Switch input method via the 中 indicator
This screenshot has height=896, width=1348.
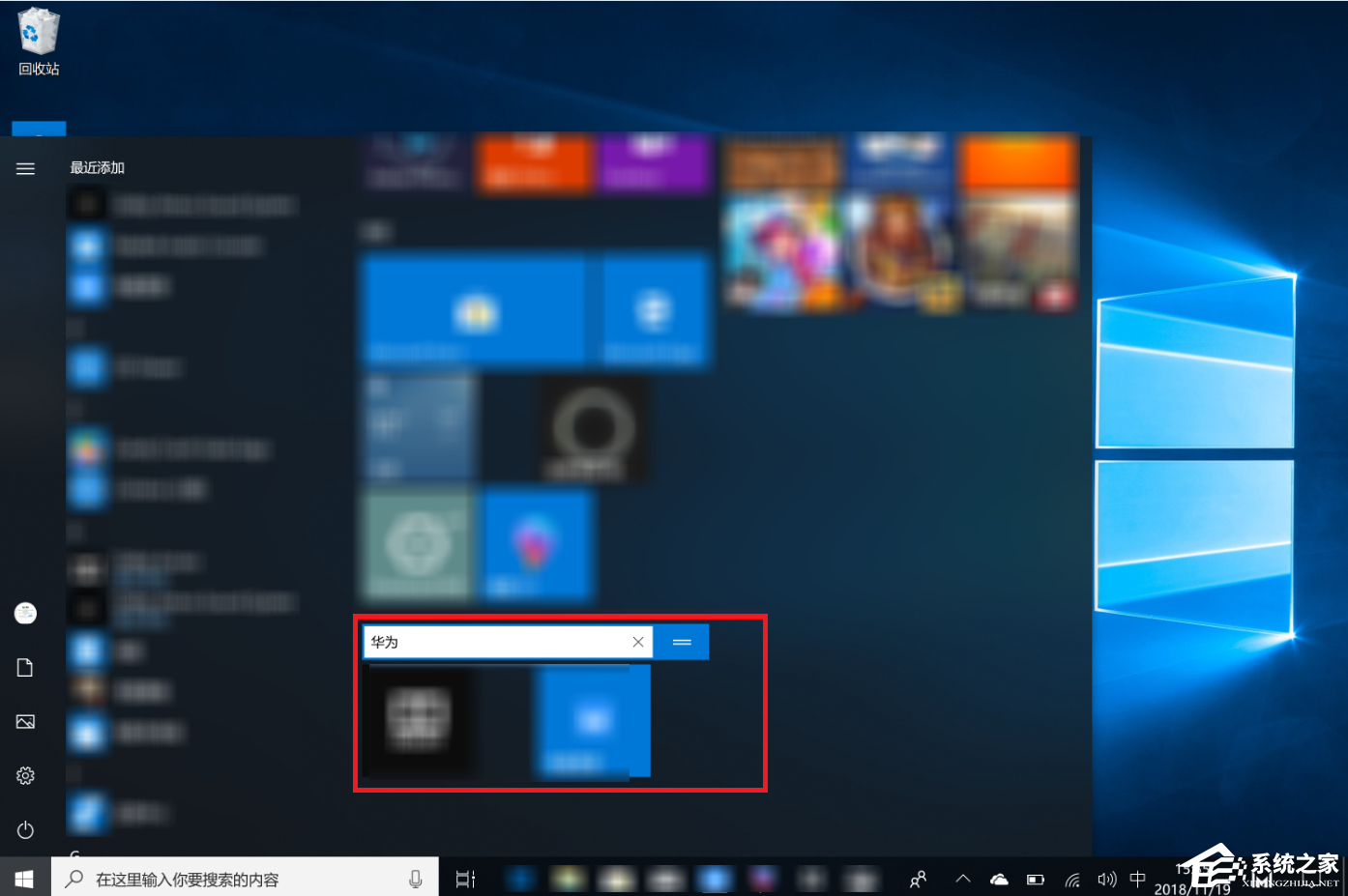coord(1138,879)
